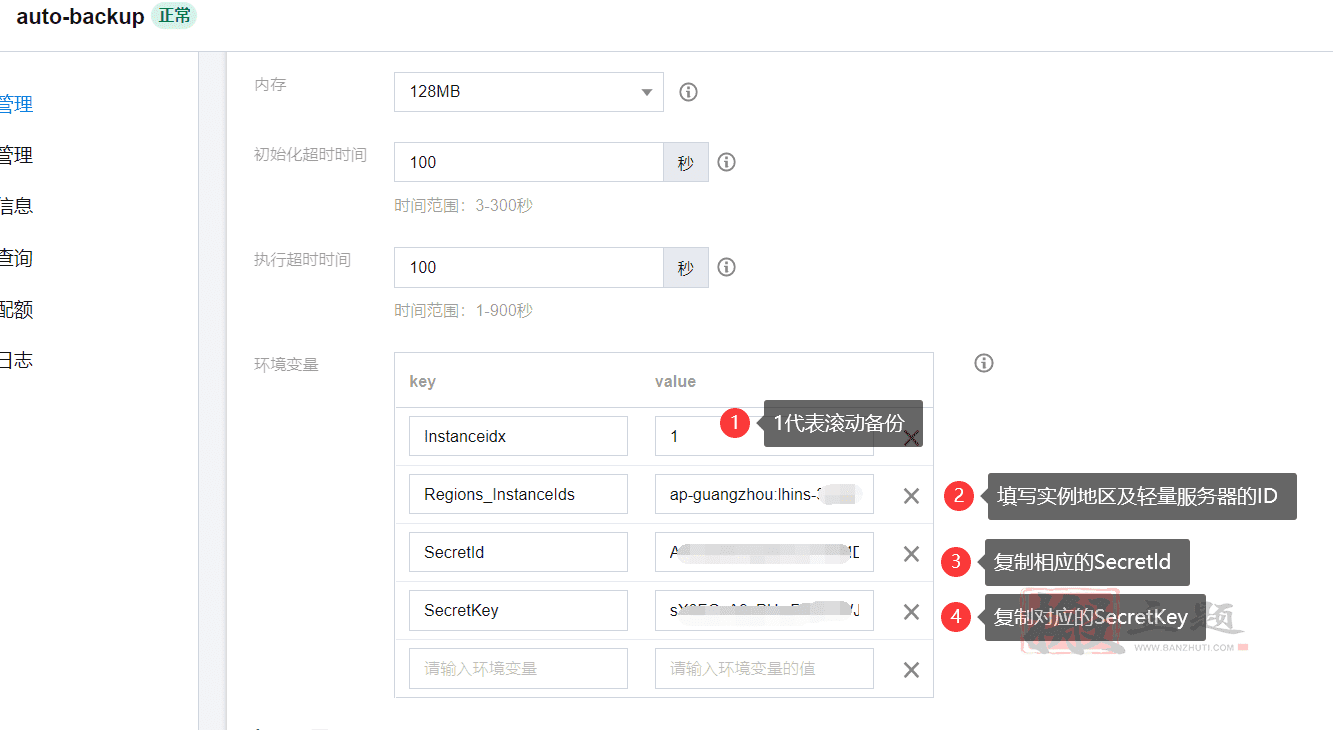This screenshot has height=730, width=1333.
Task: Click the empty 请输入环境变量 key field
Action: [x=518, y=668]
